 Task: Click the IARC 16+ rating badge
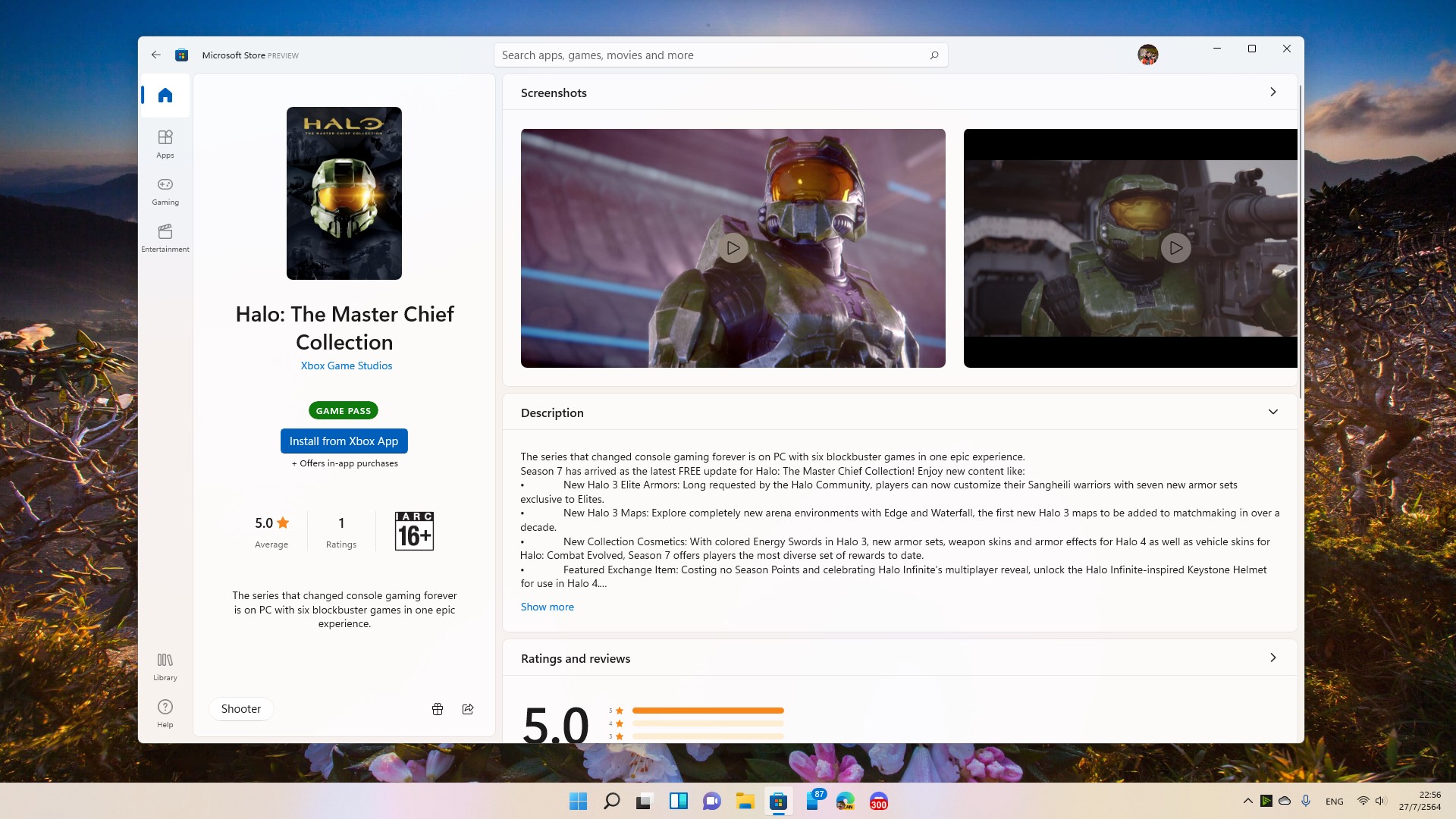click(414, 531)
